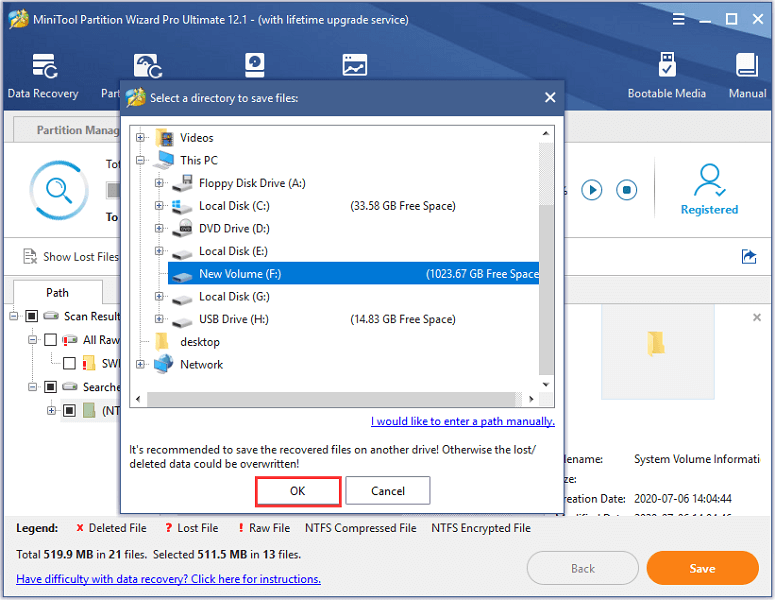
Task: Select the This PC computer icon
Action: point(165,160)
